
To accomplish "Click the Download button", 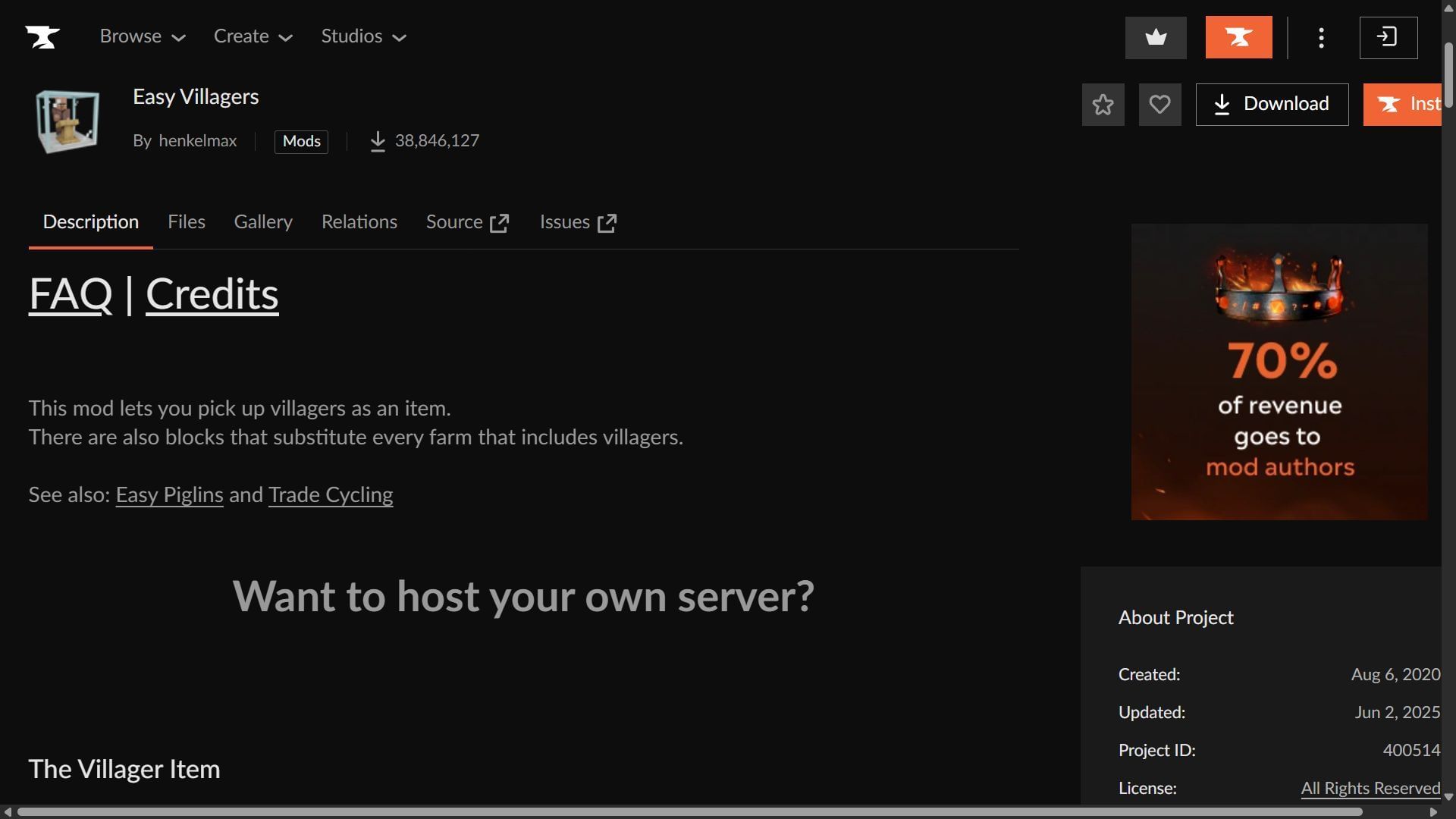I will tap(1272, 105).
